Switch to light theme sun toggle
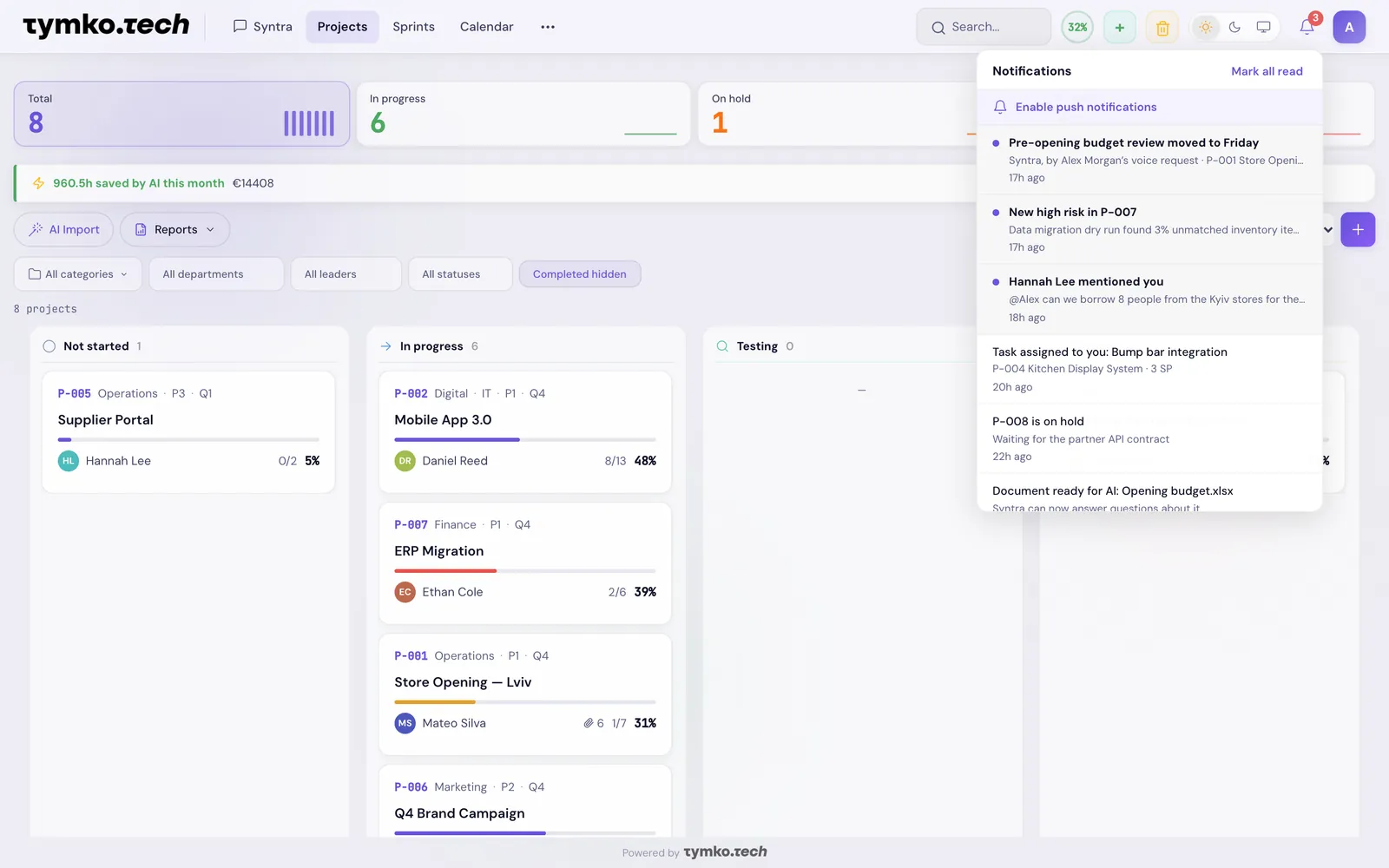This screenshot has height=868, width=1389. click(1206, 27)
